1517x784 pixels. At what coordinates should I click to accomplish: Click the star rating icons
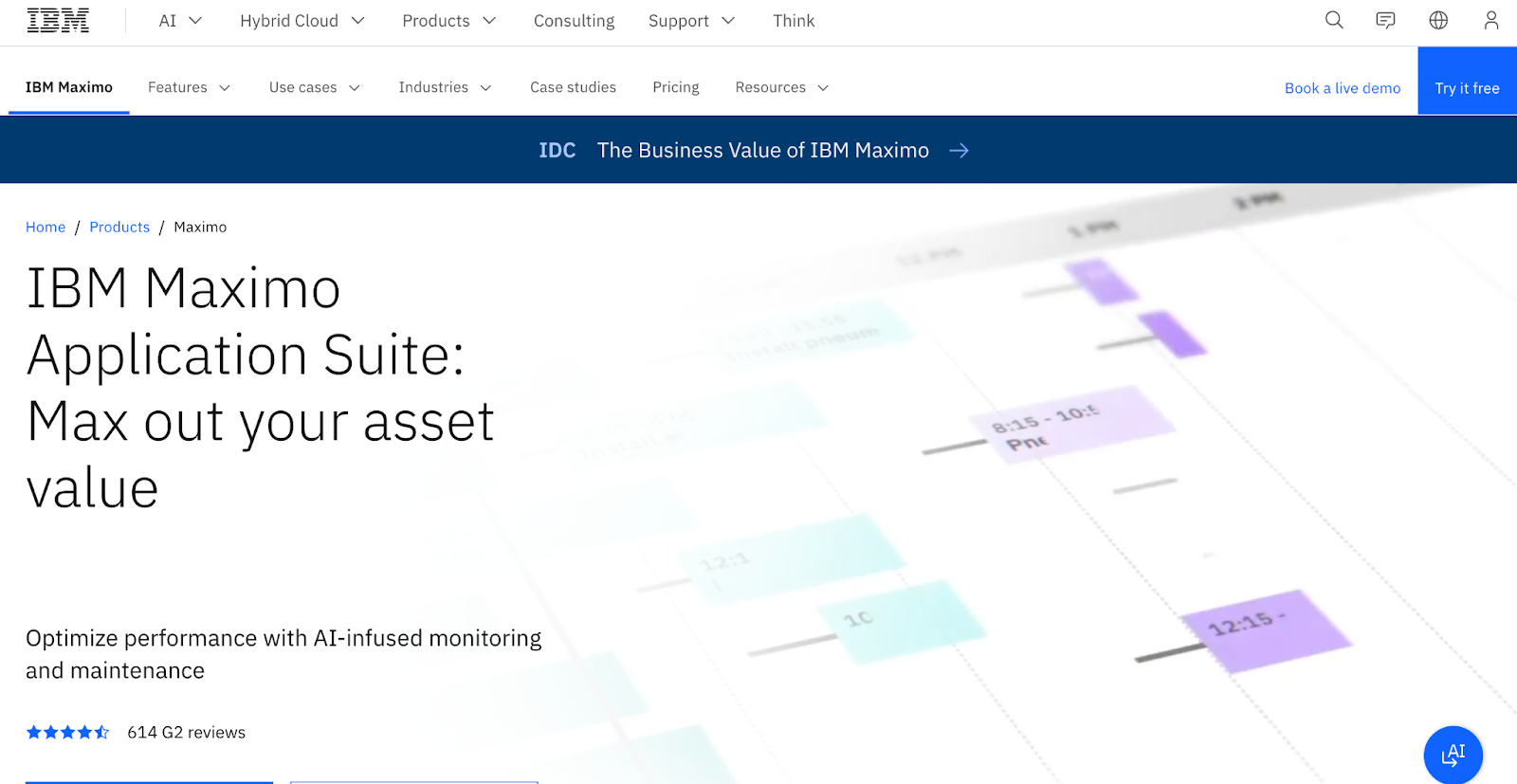[67, 732]
